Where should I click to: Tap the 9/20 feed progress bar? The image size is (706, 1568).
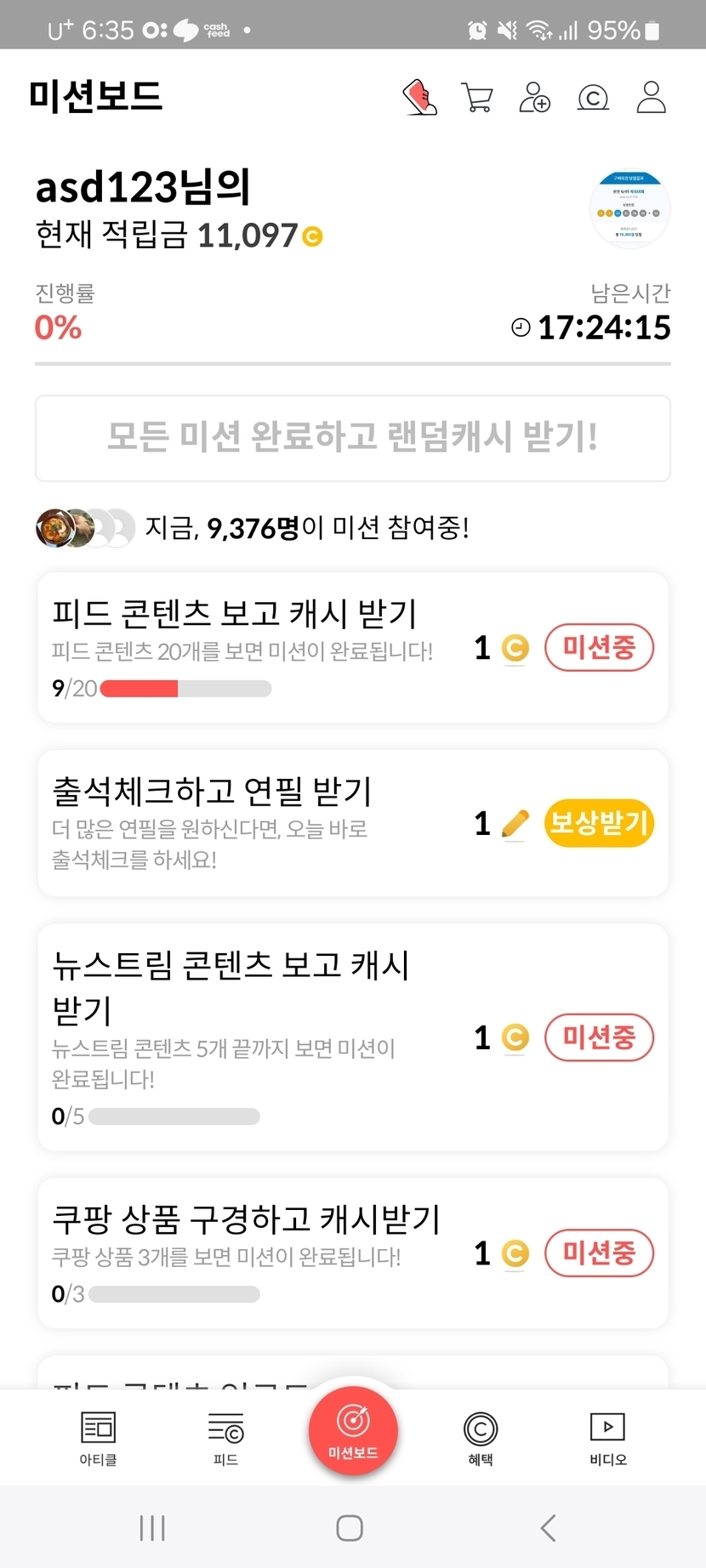185,689
